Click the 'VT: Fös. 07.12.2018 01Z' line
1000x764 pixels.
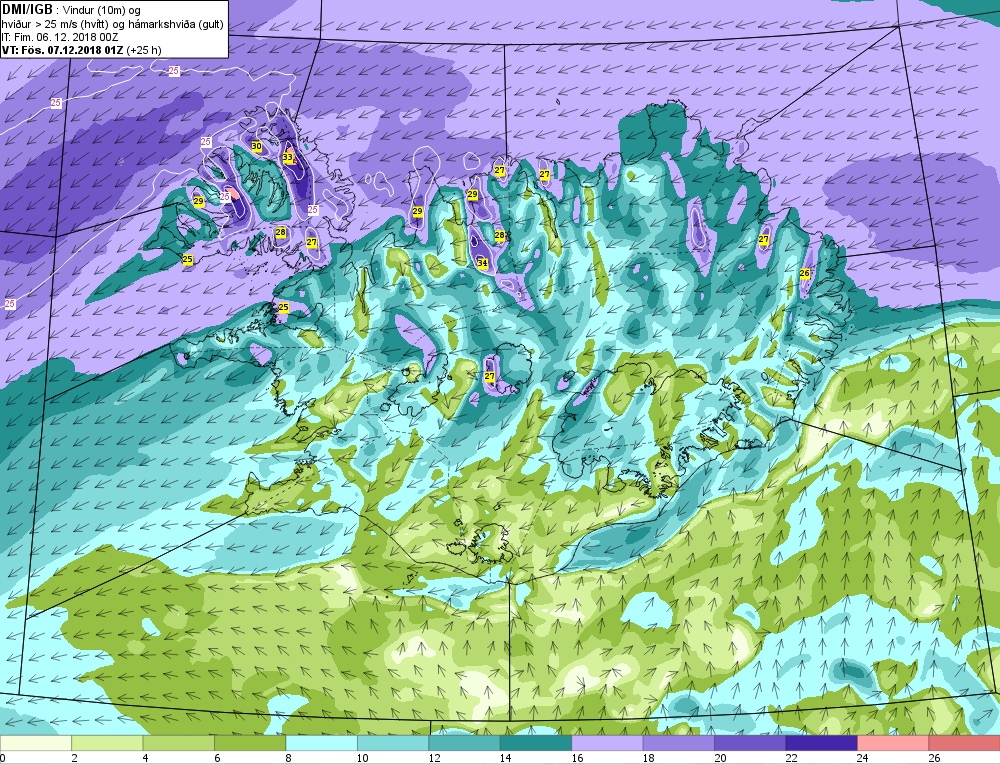pos(62,50)
